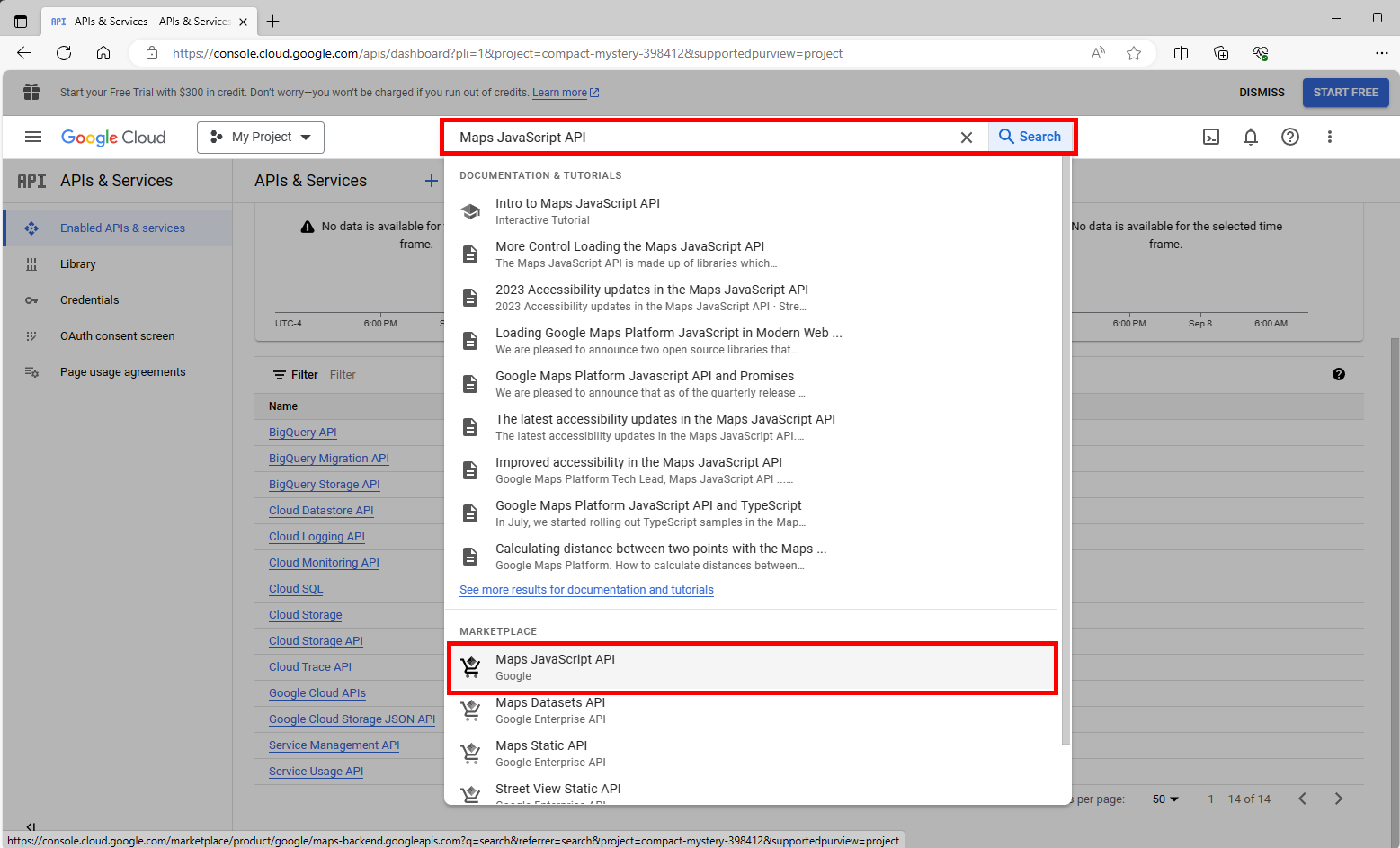Collapse the sidebar with bottom chevron

coord(31,826)
